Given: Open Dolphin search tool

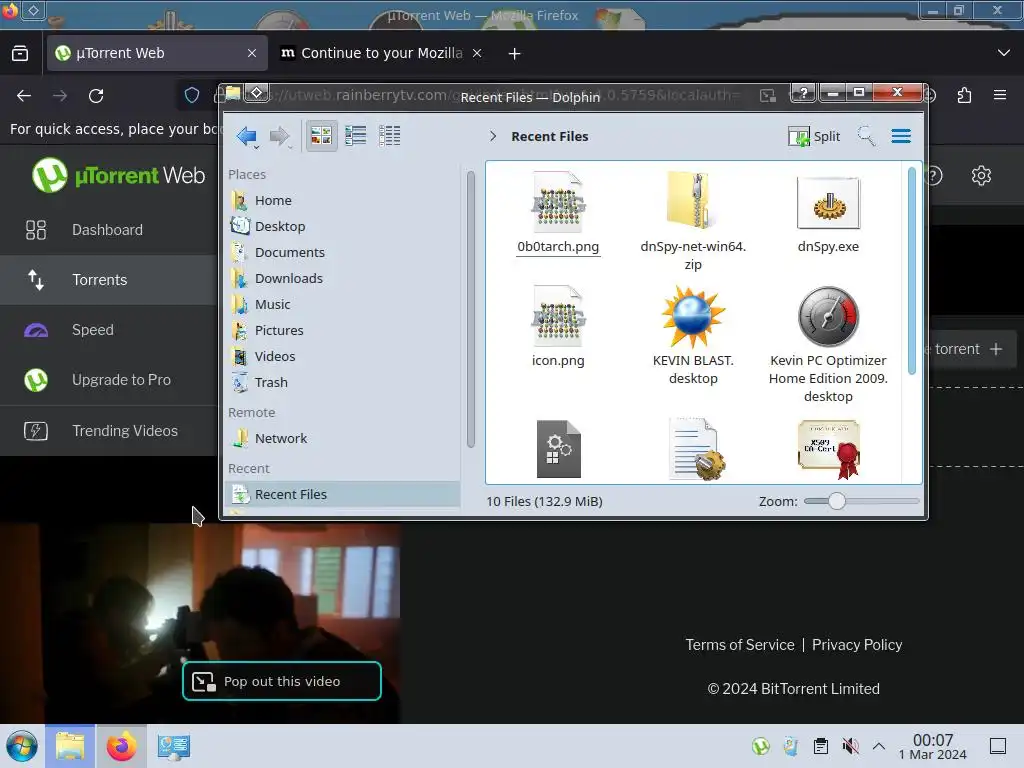Looking at the screenshot, I should click(867, 136).
